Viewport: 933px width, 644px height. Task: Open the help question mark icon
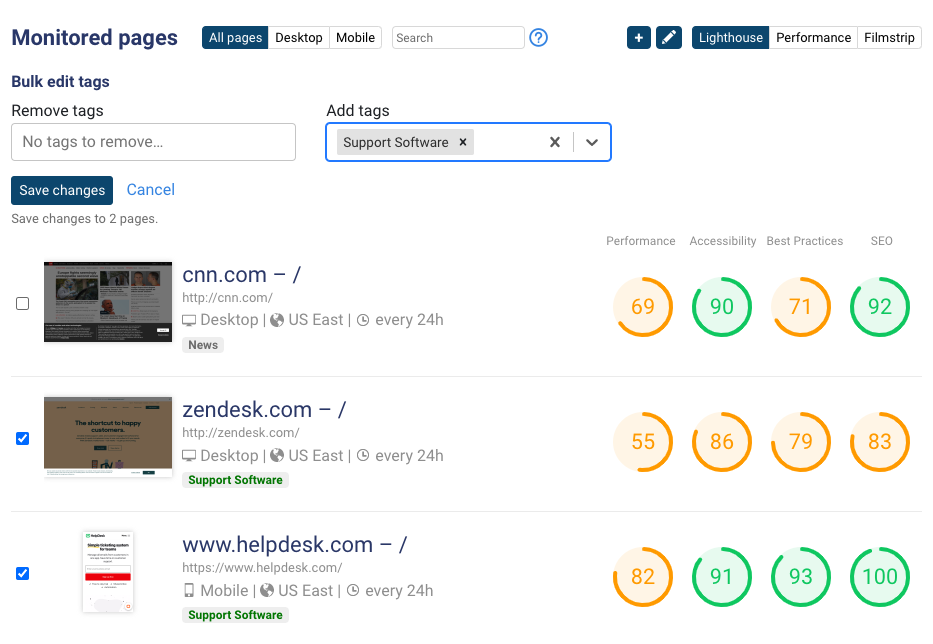[538, 37]
